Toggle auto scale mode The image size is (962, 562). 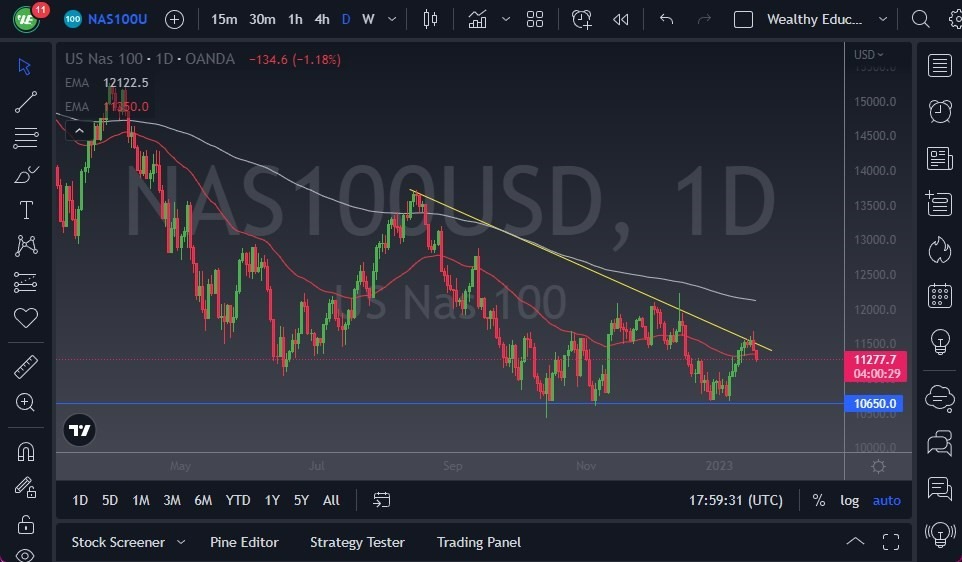click(887, 501)
